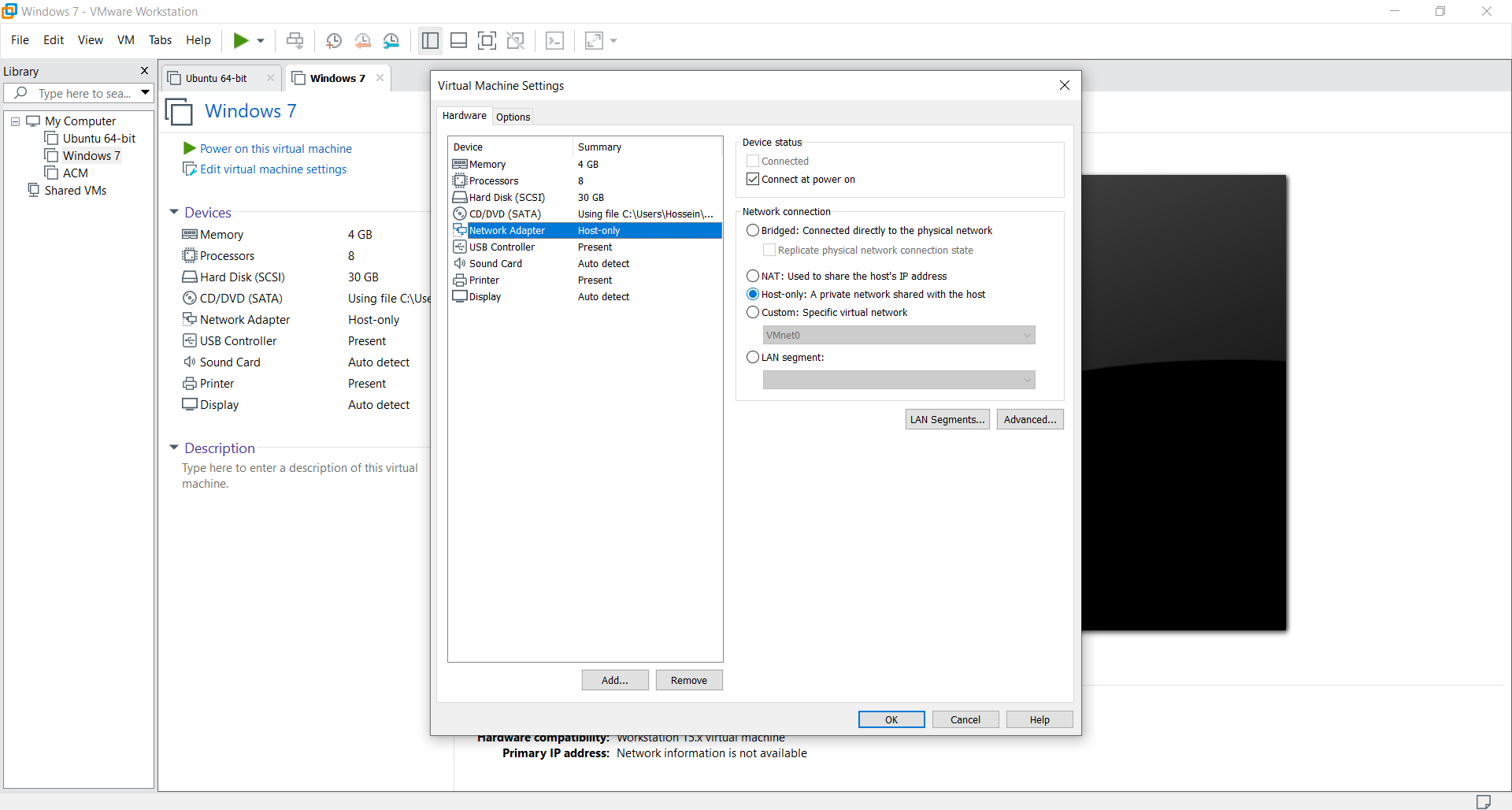Select Memory row icon in hardware list
The width and height of the screenshot is (1512, 810).
[460, 164]
